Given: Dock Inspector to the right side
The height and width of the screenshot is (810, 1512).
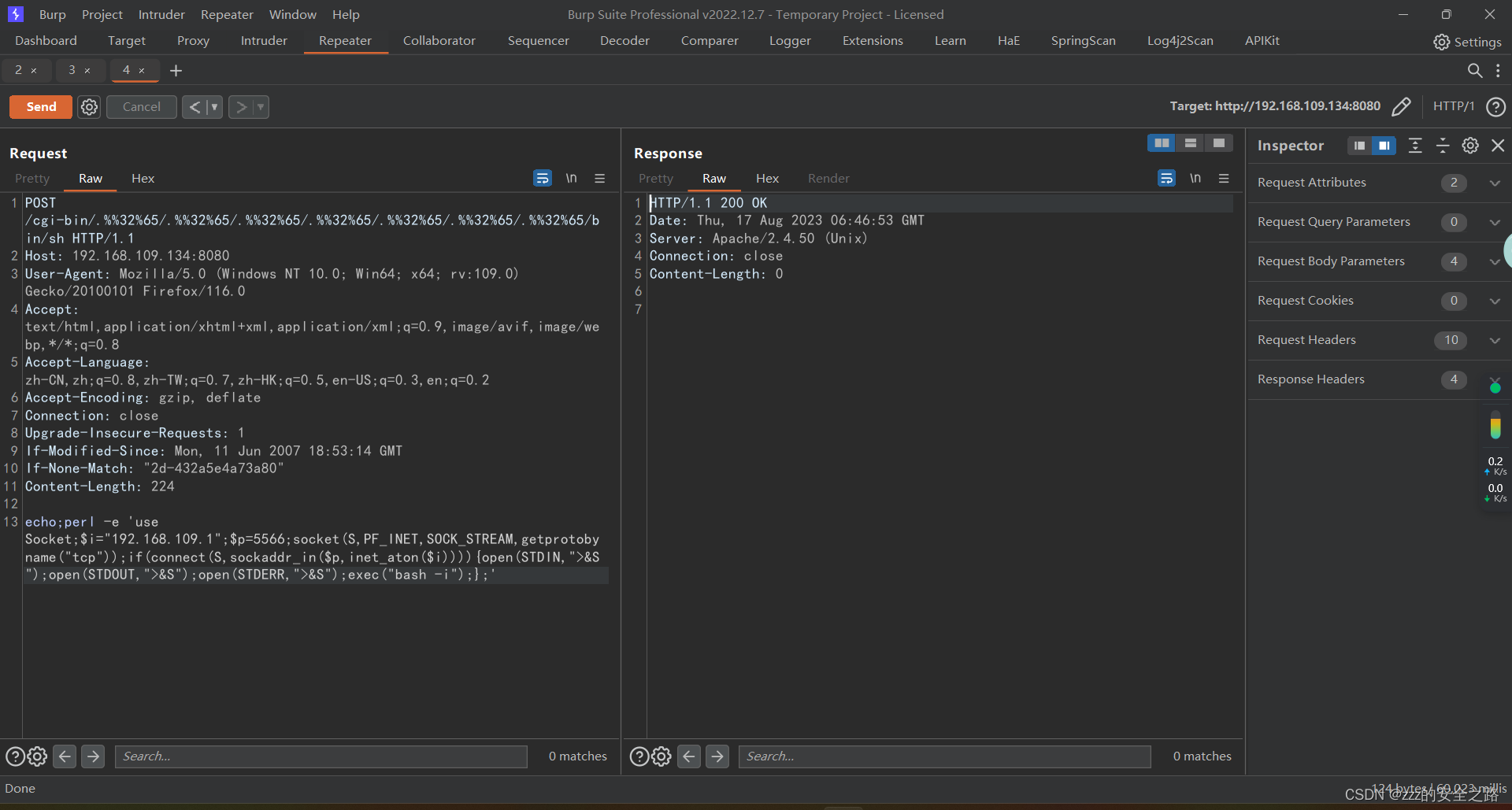Looking at the screenshot, I should click(1384, 146).
